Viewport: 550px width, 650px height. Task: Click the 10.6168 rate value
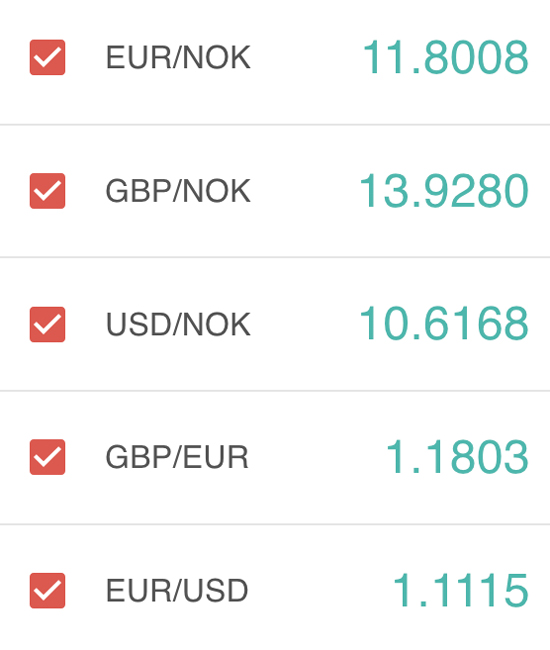tap(443, 323)
